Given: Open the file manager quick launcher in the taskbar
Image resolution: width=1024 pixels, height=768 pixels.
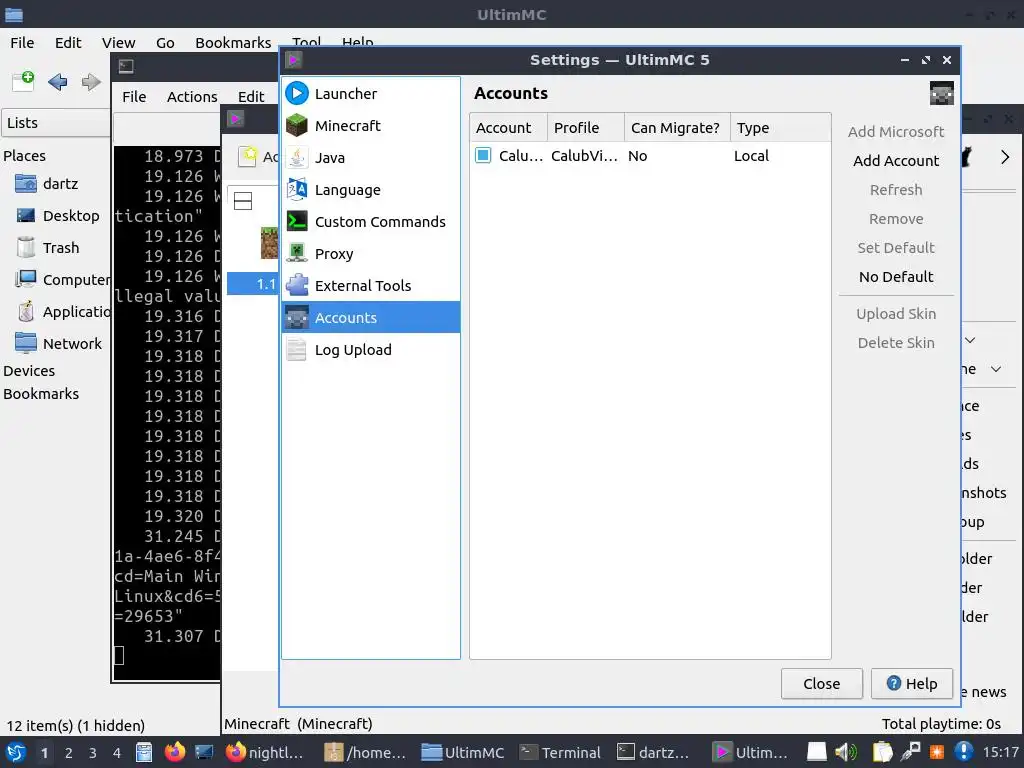Looking at the screenshot, I should click(144, 752).
